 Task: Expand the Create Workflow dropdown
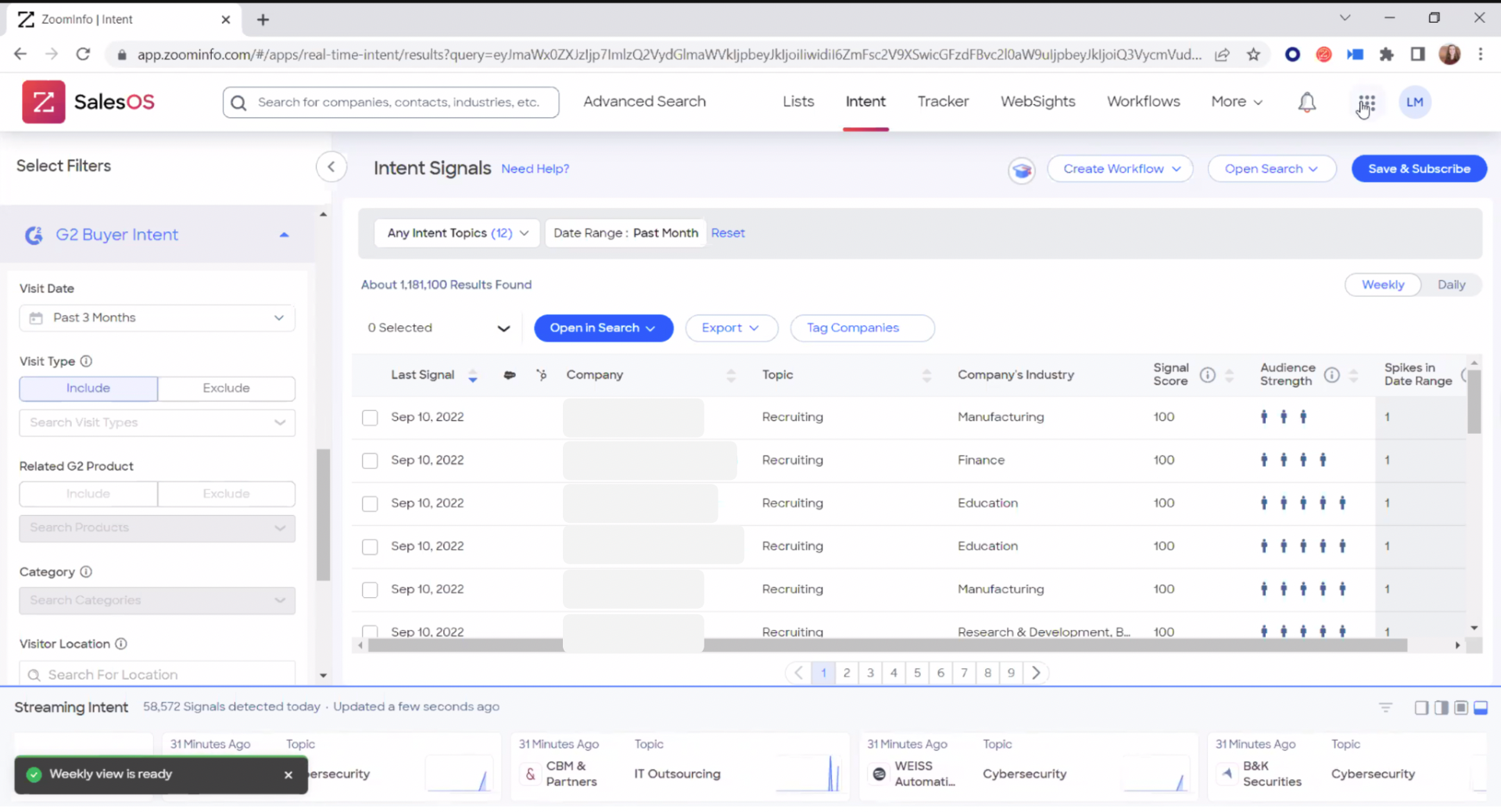point(1120,169)
